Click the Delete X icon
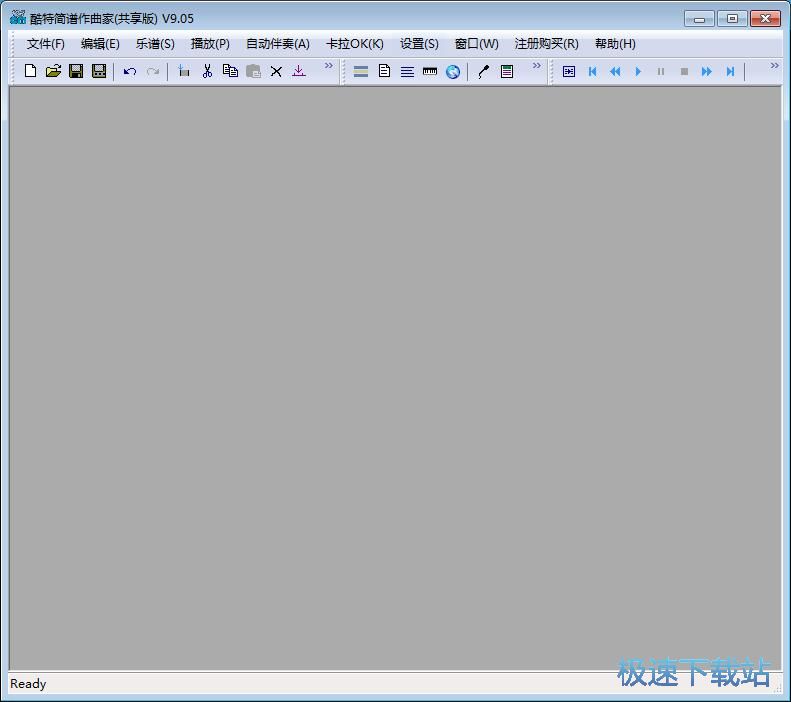Viewport: 791px width, 702px height. tap(276, 71)
